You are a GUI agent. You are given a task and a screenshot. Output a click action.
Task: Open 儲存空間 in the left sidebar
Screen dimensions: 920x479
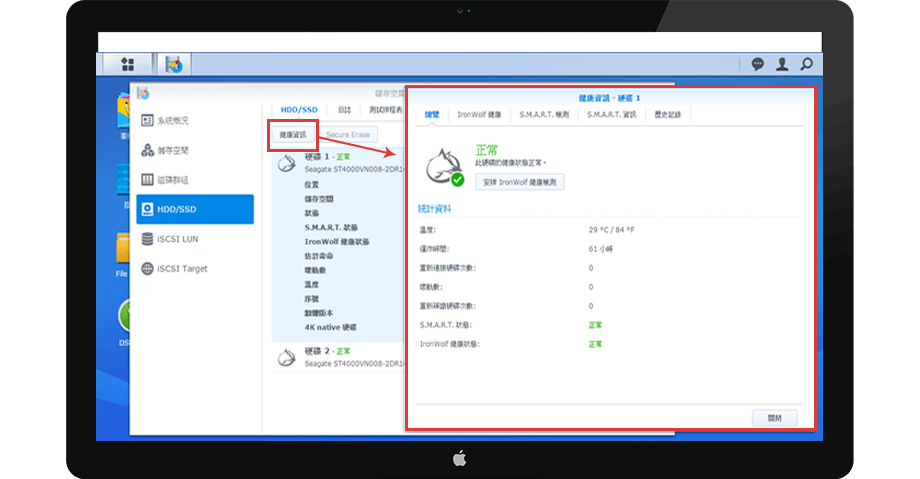coord(165,150)
